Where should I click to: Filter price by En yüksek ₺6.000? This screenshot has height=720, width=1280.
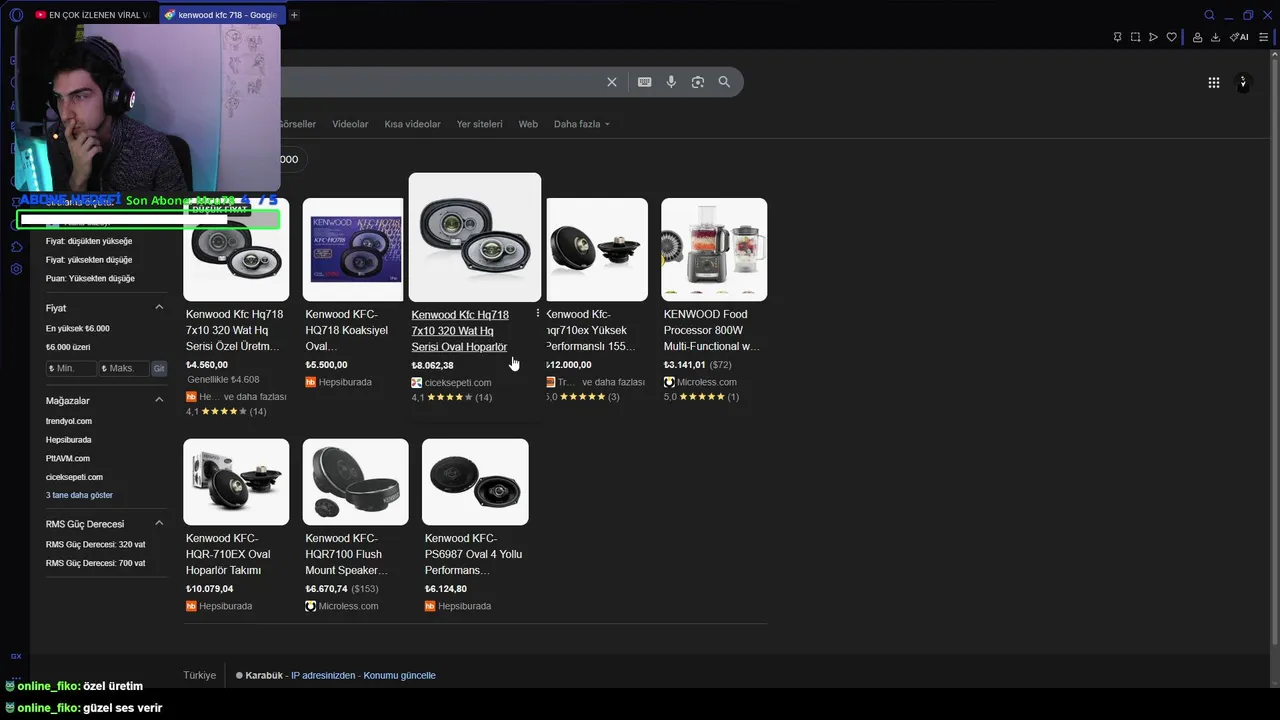click(78, 328)
